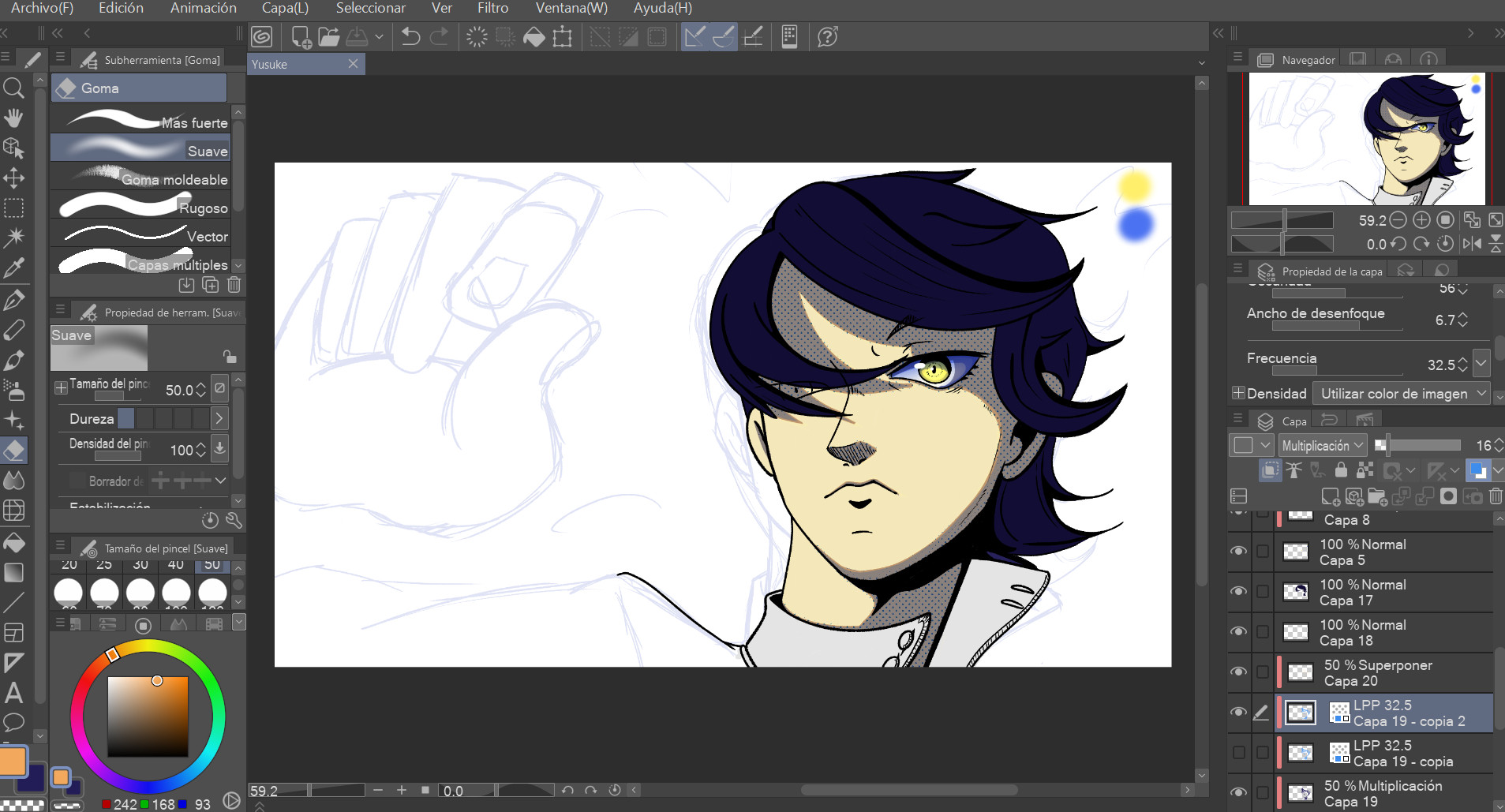
Task: Click the Redo toolbar icon
Action: (440, 36)
